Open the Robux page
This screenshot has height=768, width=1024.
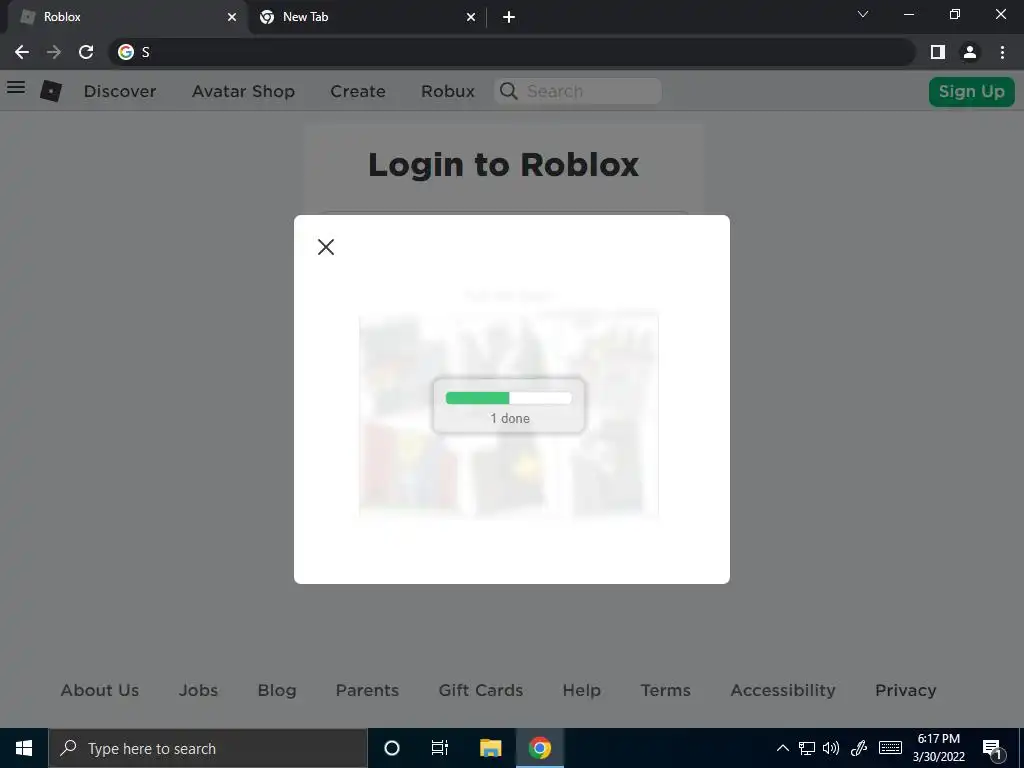(448, 91)
